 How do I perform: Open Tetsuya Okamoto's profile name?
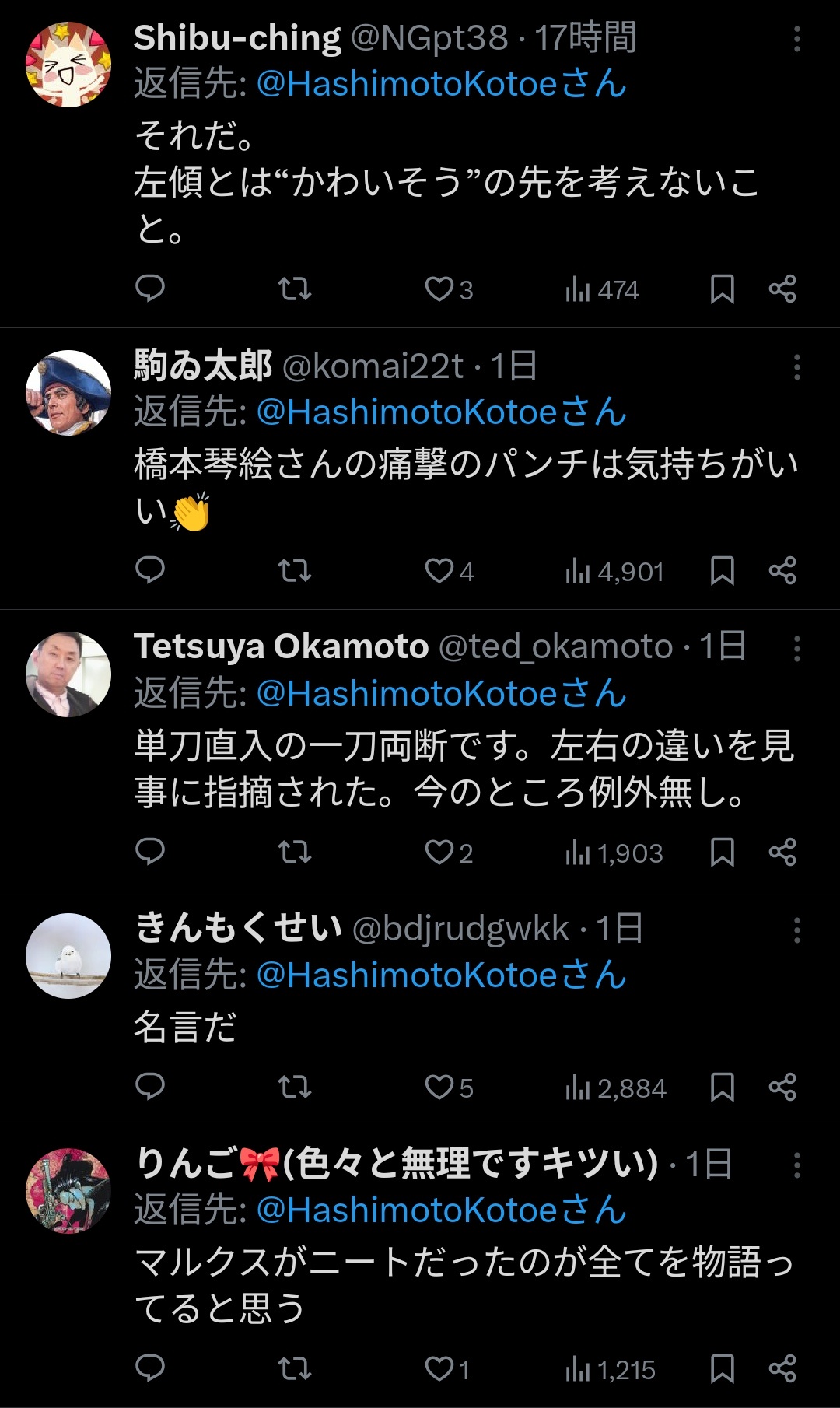(x=281, y=646)
